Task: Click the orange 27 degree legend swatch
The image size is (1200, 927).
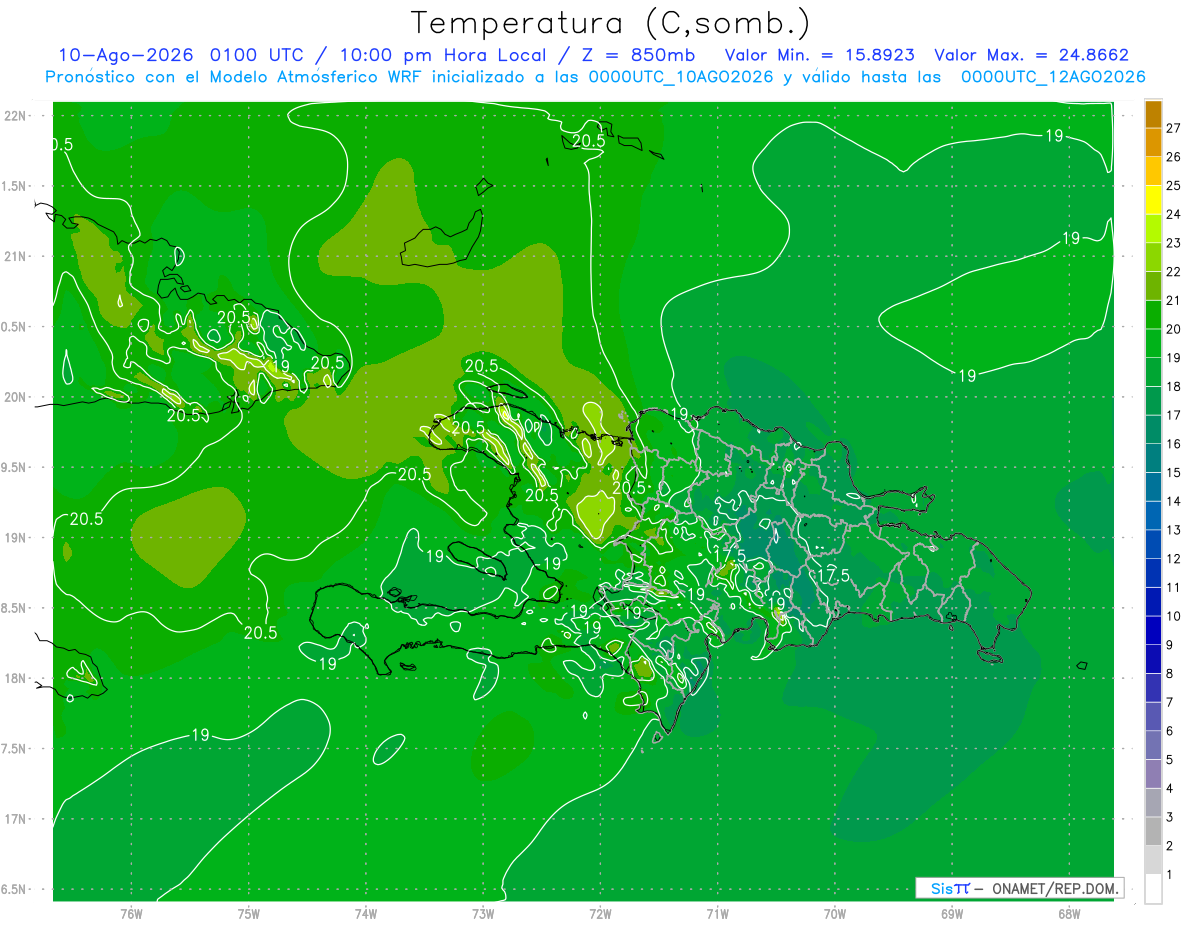Action: (x=1153, y=115)
